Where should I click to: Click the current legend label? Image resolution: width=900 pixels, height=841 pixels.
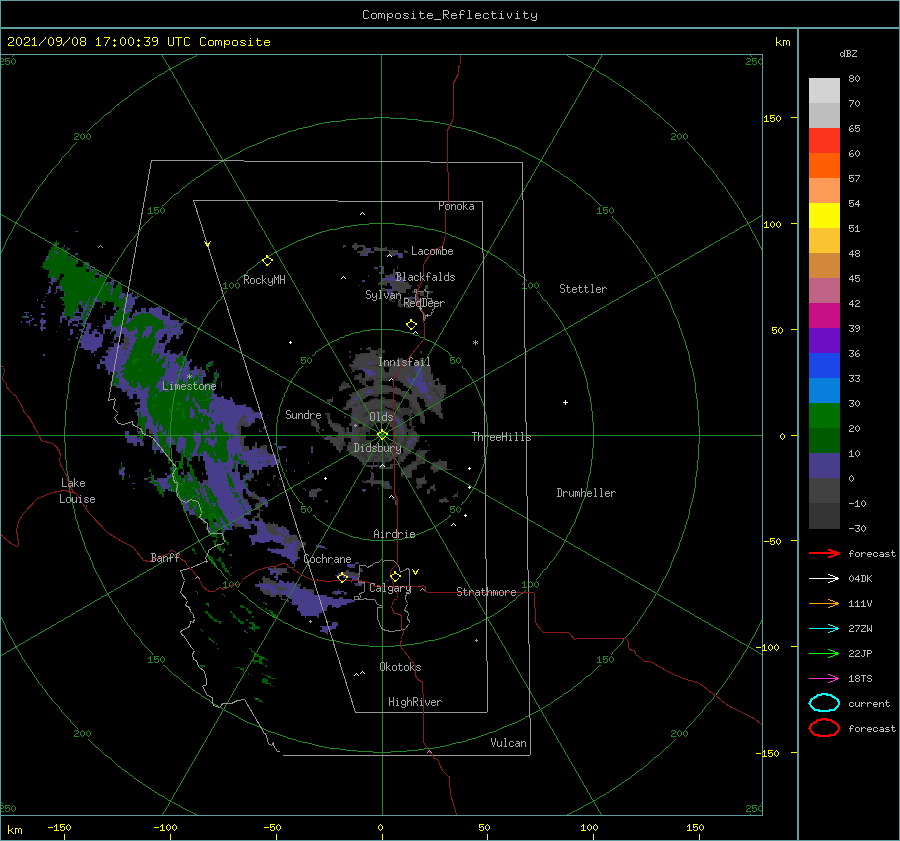(869, 703)
